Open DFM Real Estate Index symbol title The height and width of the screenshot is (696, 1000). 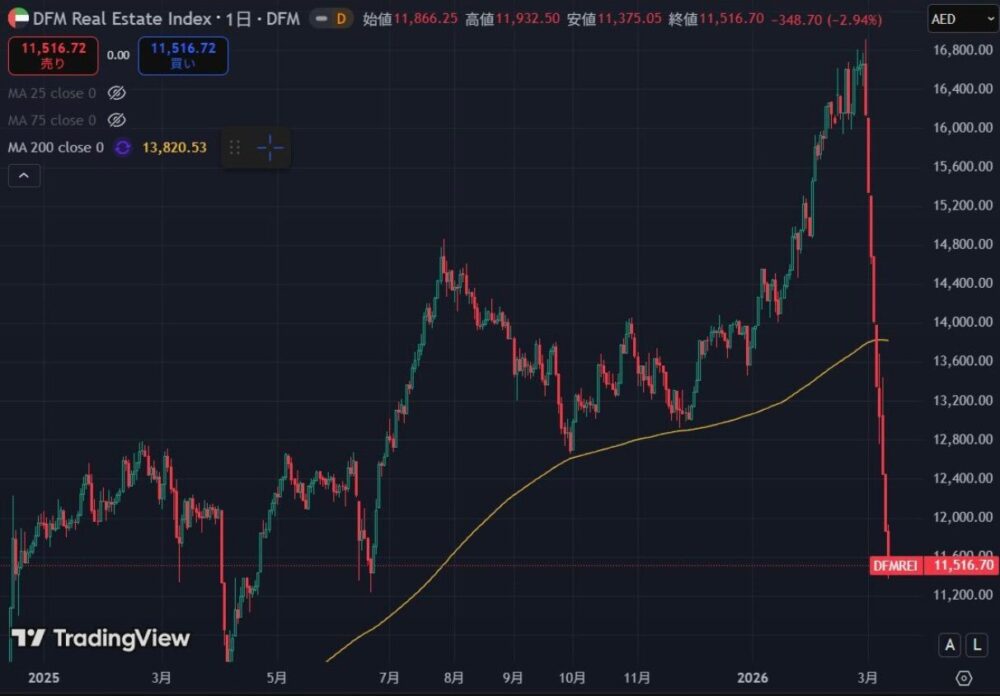[123, 18]
